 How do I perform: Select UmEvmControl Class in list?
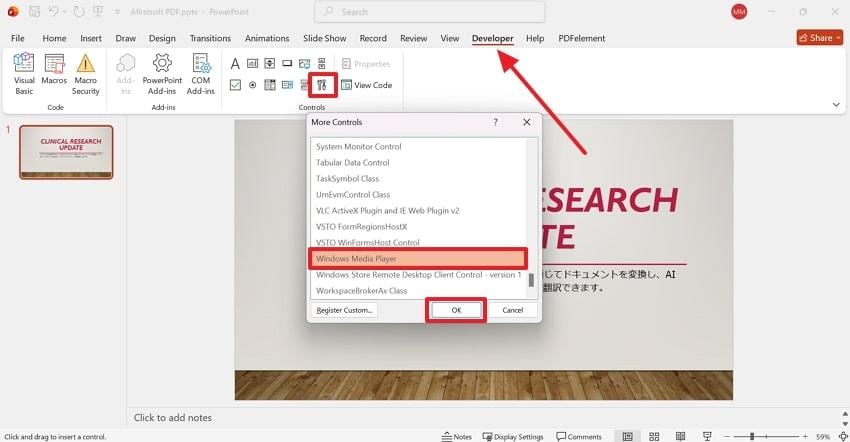[418, 194]
